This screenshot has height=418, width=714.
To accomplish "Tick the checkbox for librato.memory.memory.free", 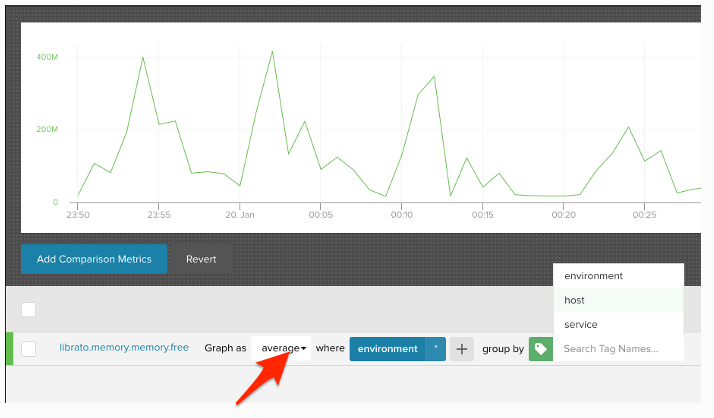I will click(x=29, y=349).
